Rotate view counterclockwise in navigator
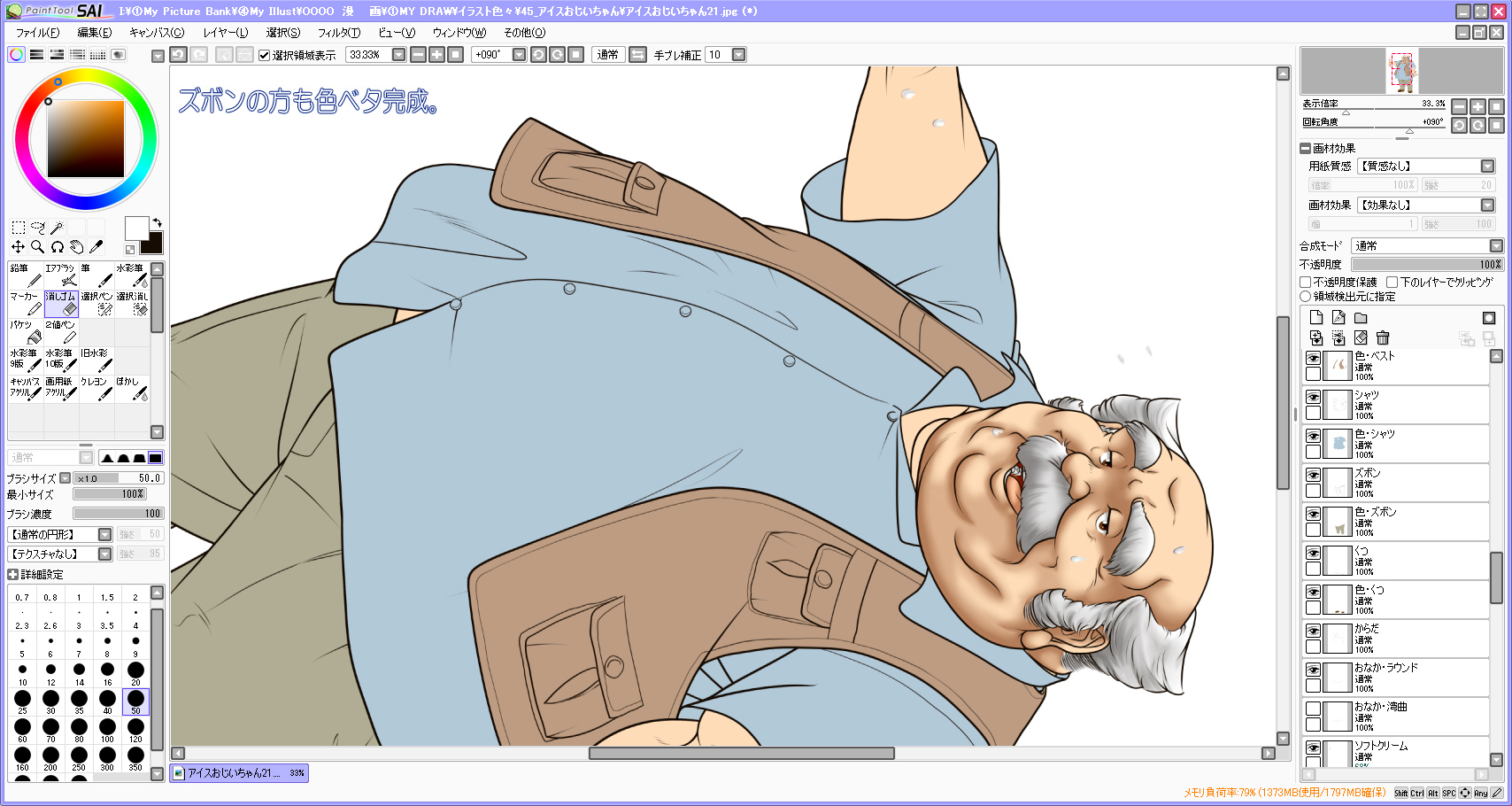The image size is (1512, 806). 1460,126
